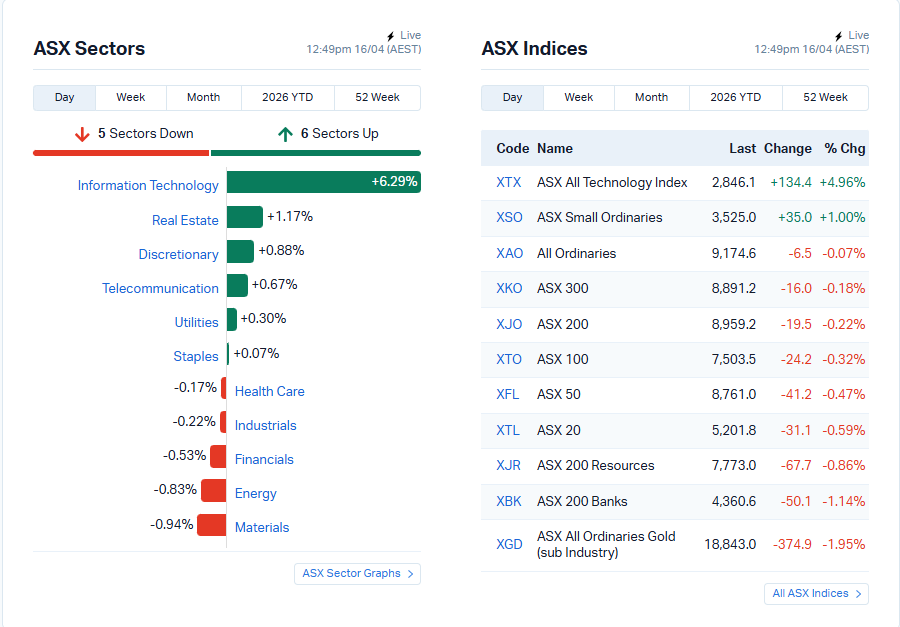The height and width of the screenshot is (627, 900).
Task: Open the Health Care sector
Action: (269, 392)
